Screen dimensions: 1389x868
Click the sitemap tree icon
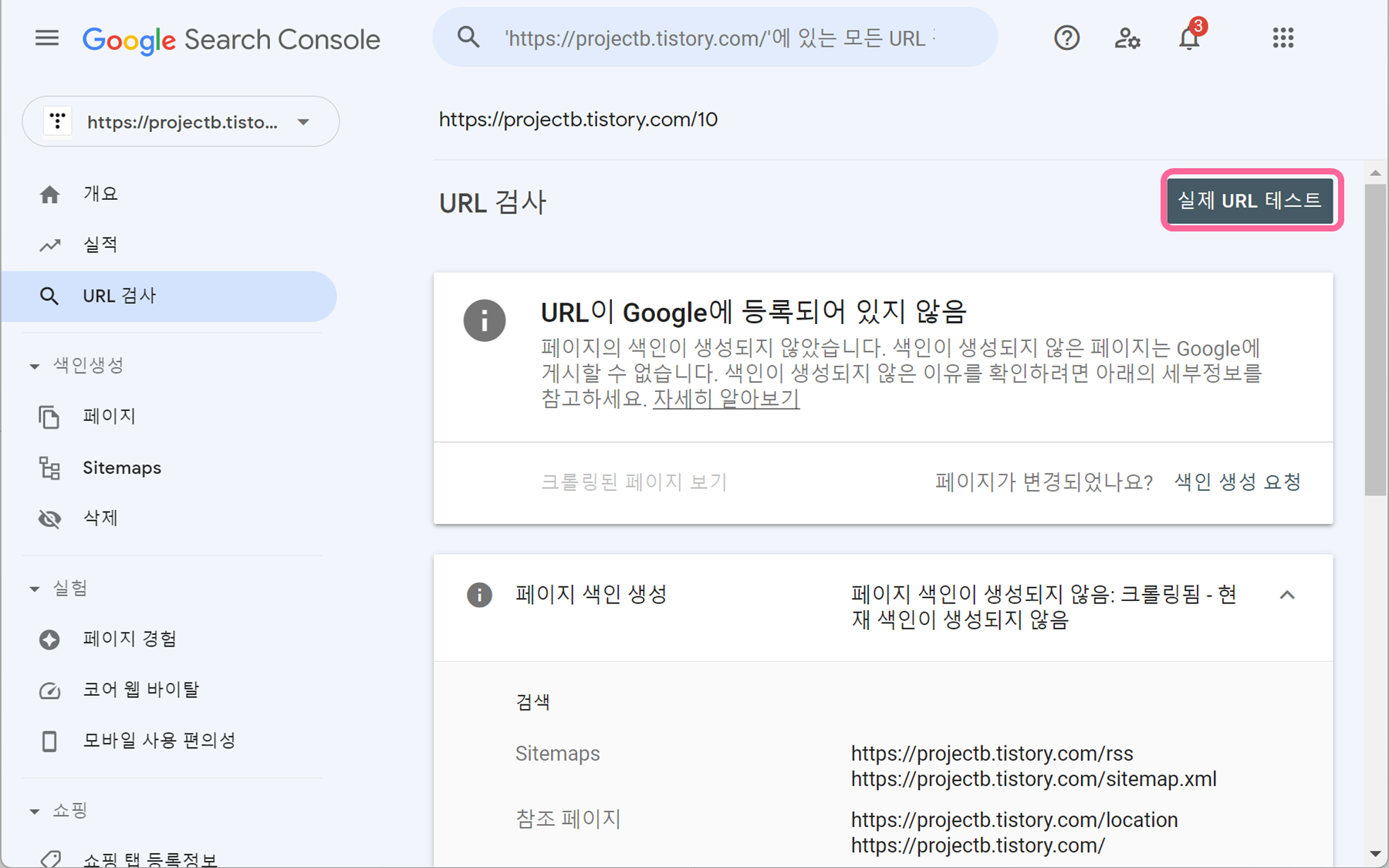tap(49, 468)
